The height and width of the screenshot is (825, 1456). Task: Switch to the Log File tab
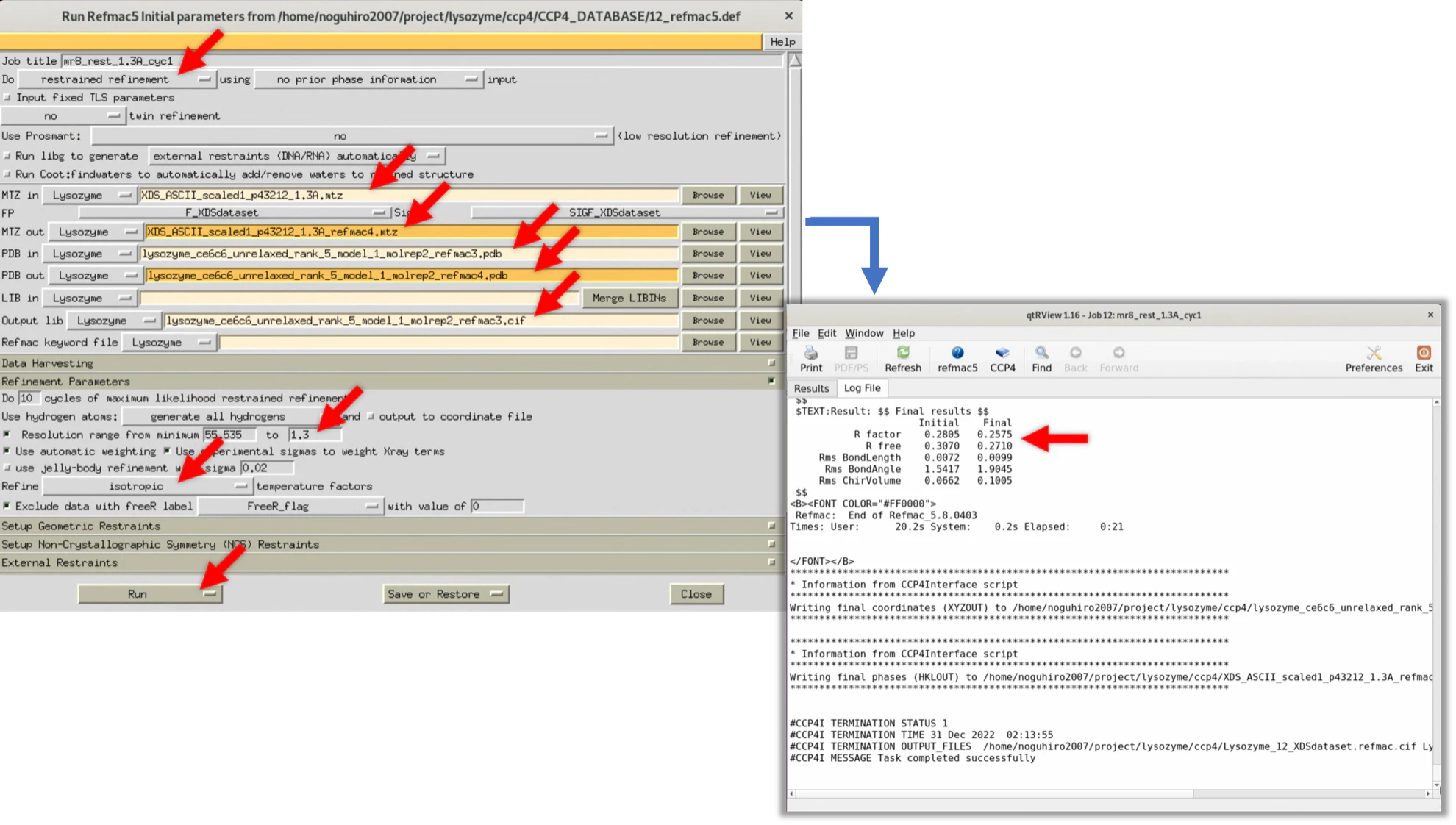[x=862, y=387]
